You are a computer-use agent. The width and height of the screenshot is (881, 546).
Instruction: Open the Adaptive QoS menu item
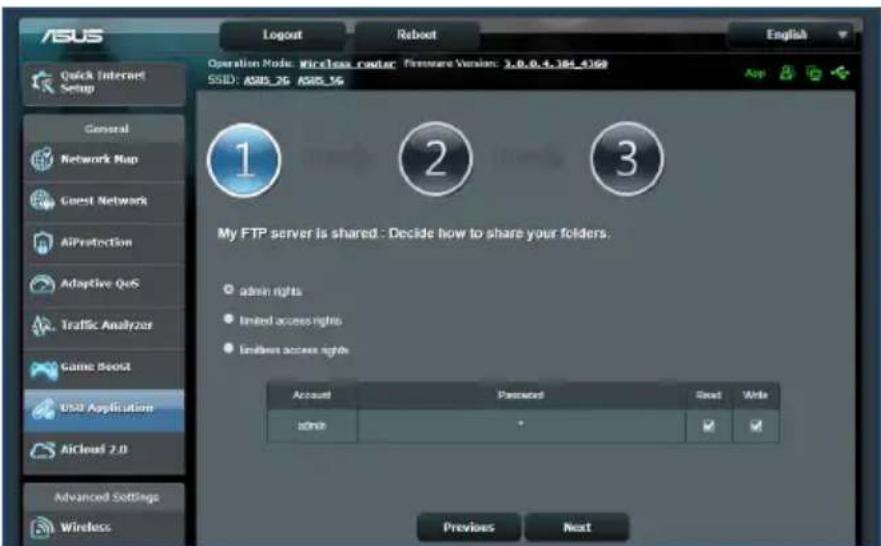click(x=104, y=284)
